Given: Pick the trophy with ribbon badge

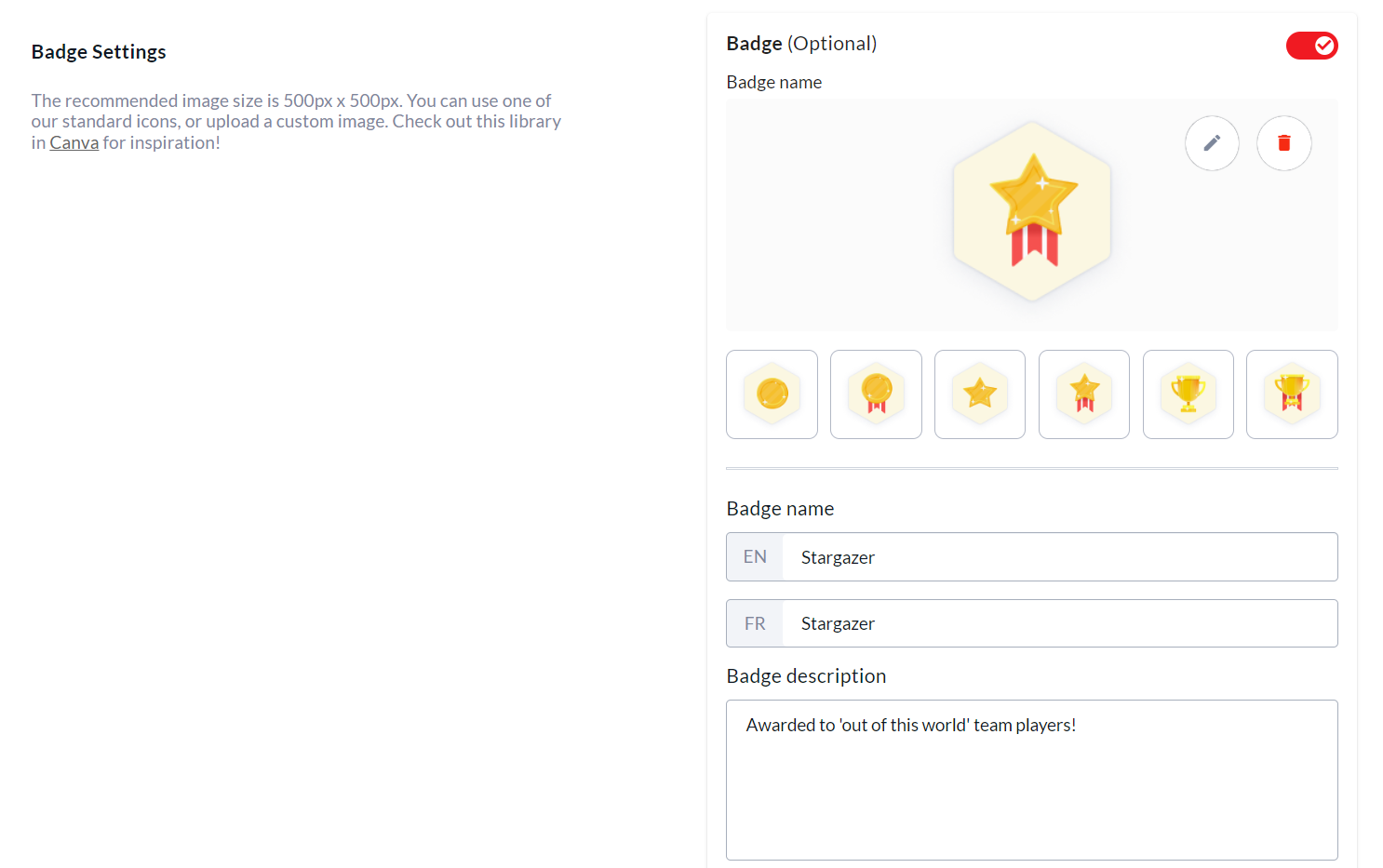Looking at the screenshot, I should tap(1292, 394).
